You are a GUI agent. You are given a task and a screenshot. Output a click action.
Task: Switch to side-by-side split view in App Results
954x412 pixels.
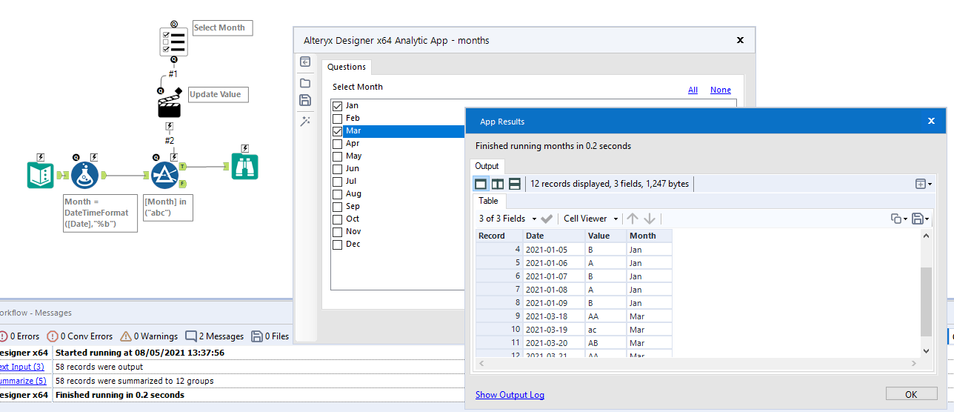tap(498, 184)
